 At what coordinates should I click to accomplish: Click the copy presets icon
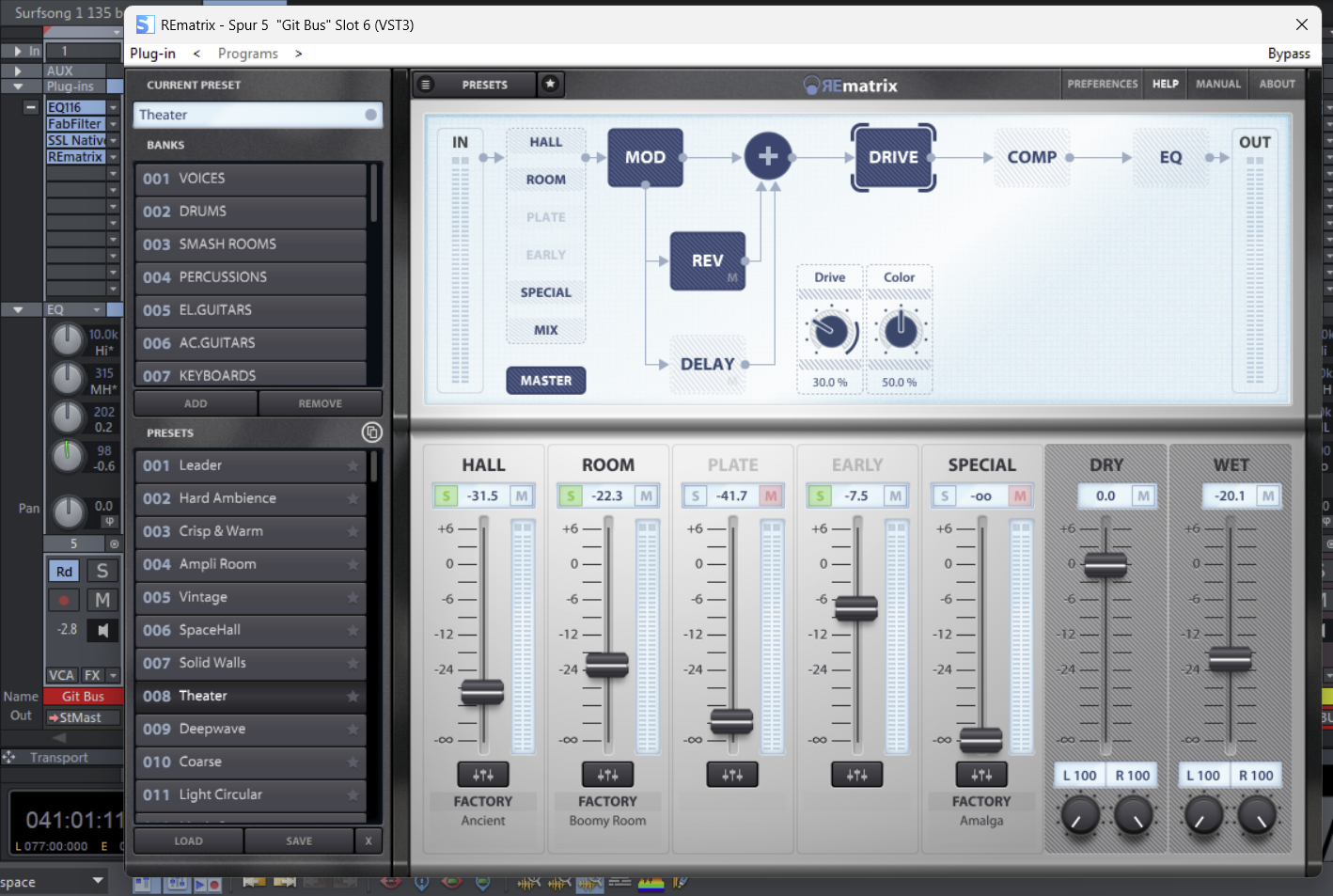coord(371,432)
